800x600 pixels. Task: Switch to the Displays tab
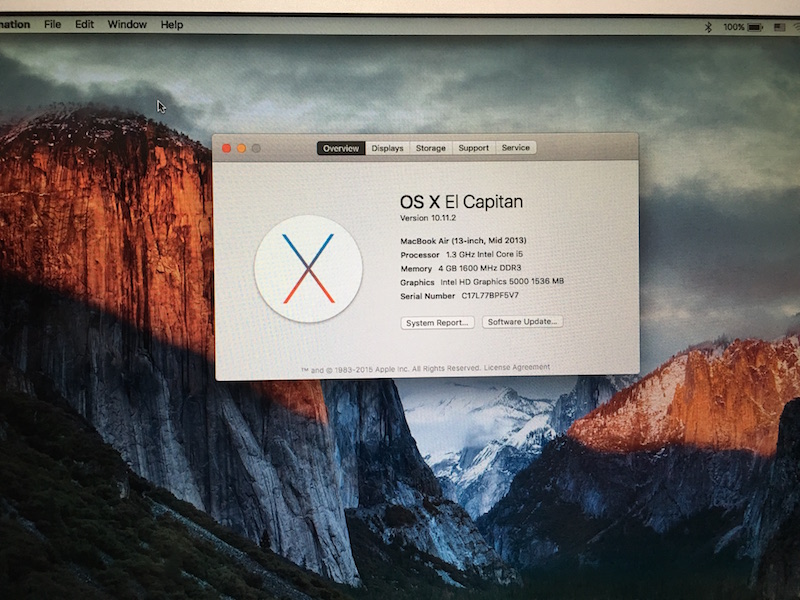click(387, 148)
